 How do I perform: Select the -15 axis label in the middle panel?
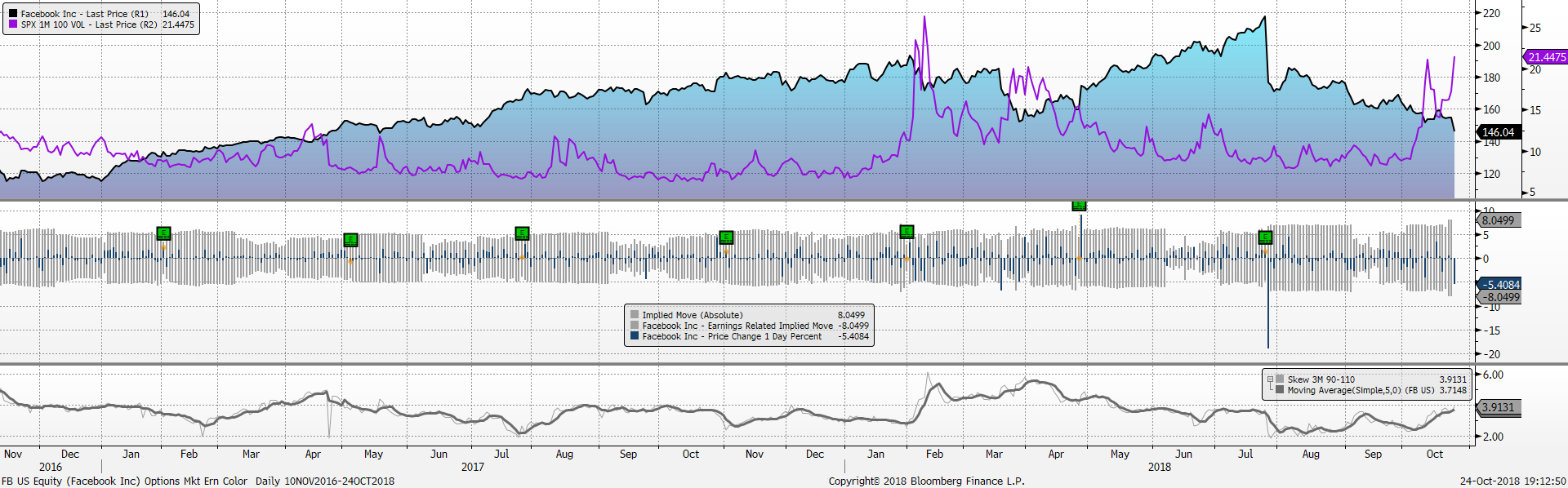1491,331
